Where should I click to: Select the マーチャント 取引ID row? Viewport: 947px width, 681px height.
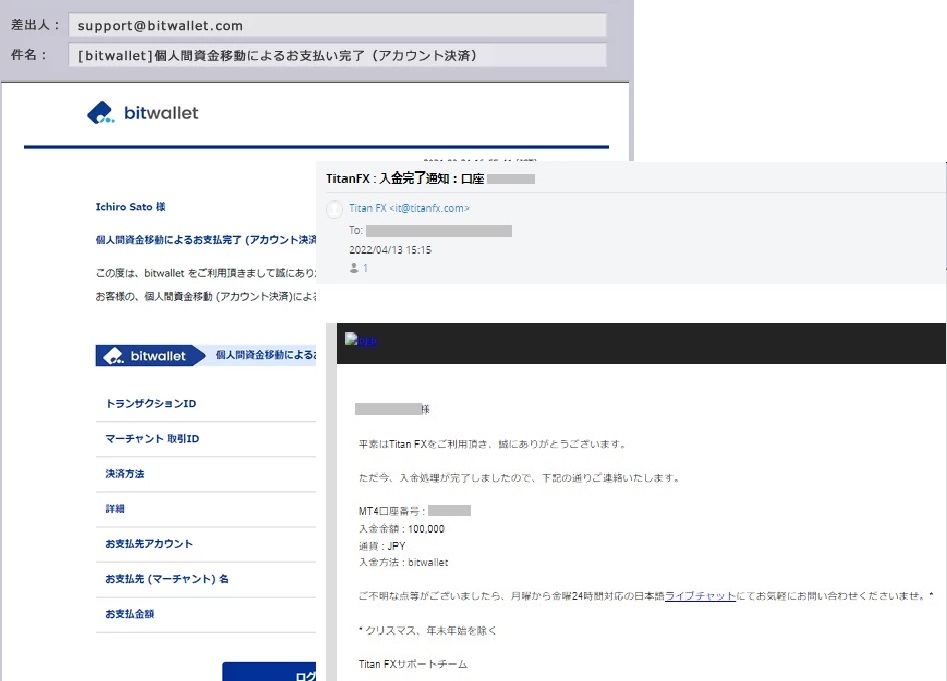click(x=206, y=439)
